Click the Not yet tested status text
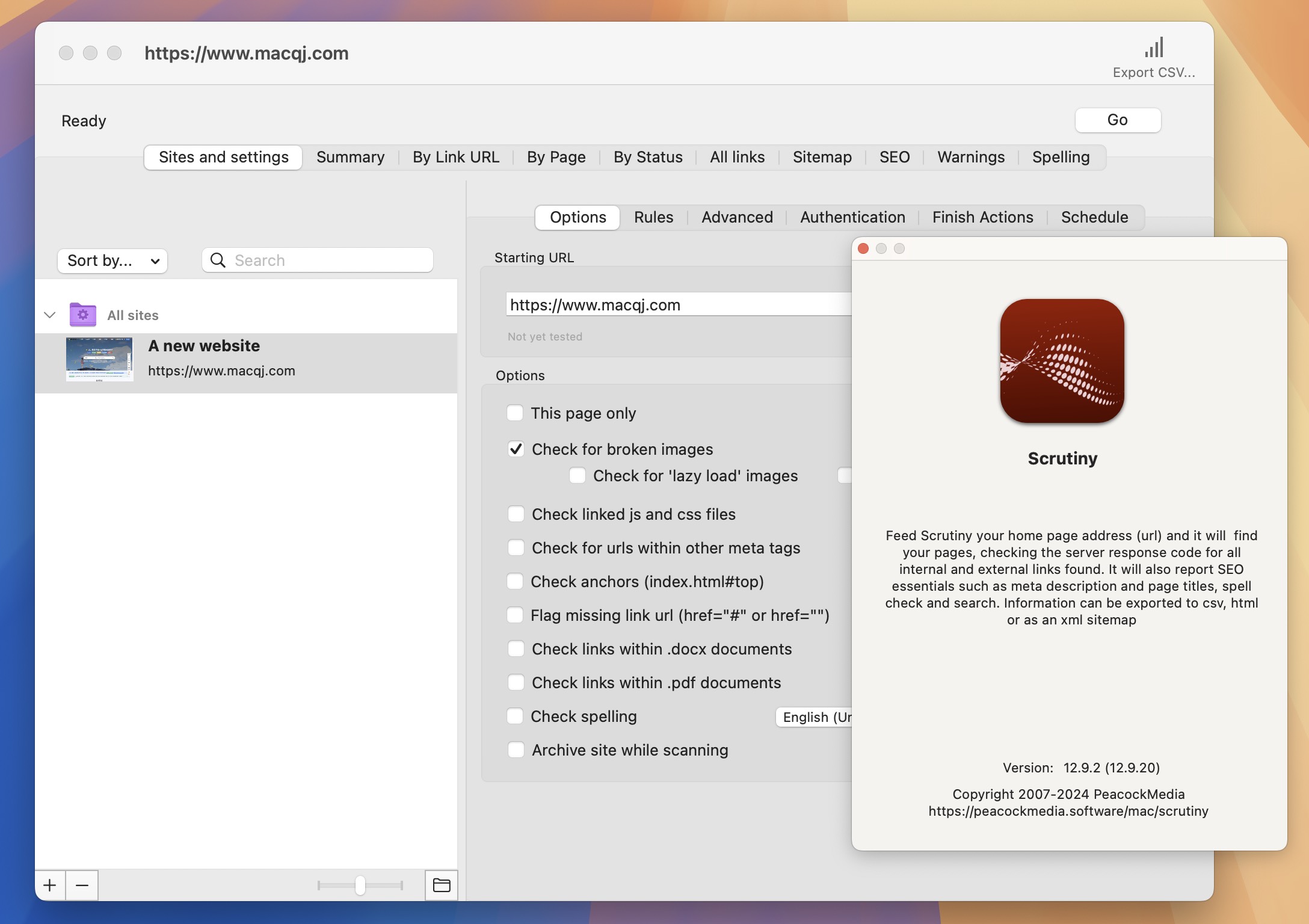Image resolution: width=1309 pixels, height=924 pixels. (x=545, y=336)
